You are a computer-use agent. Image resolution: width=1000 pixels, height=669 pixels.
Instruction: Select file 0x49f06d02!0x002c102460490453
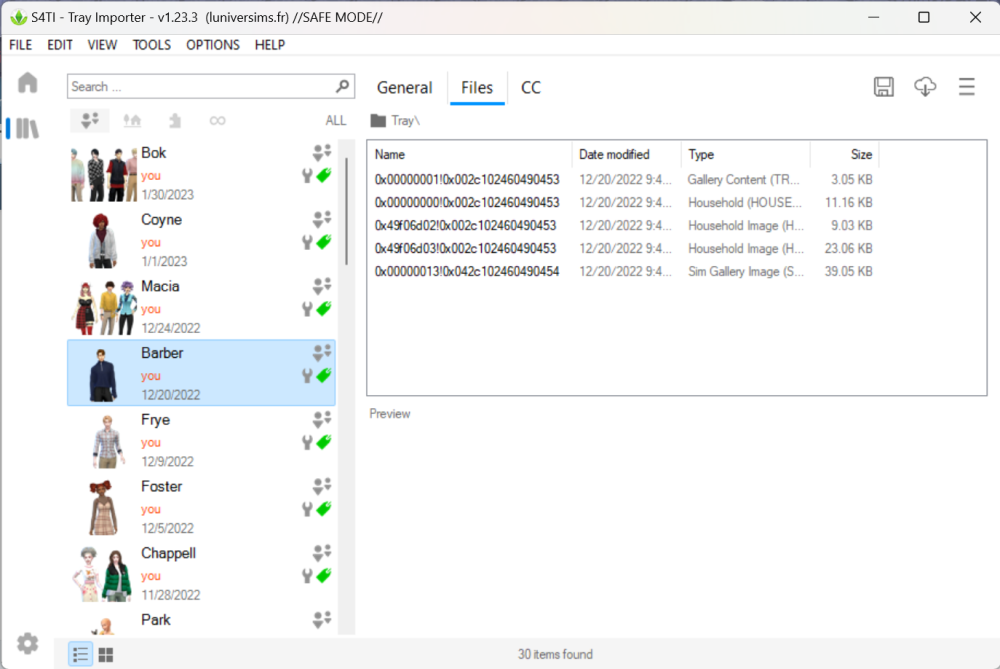pos(466,225)
